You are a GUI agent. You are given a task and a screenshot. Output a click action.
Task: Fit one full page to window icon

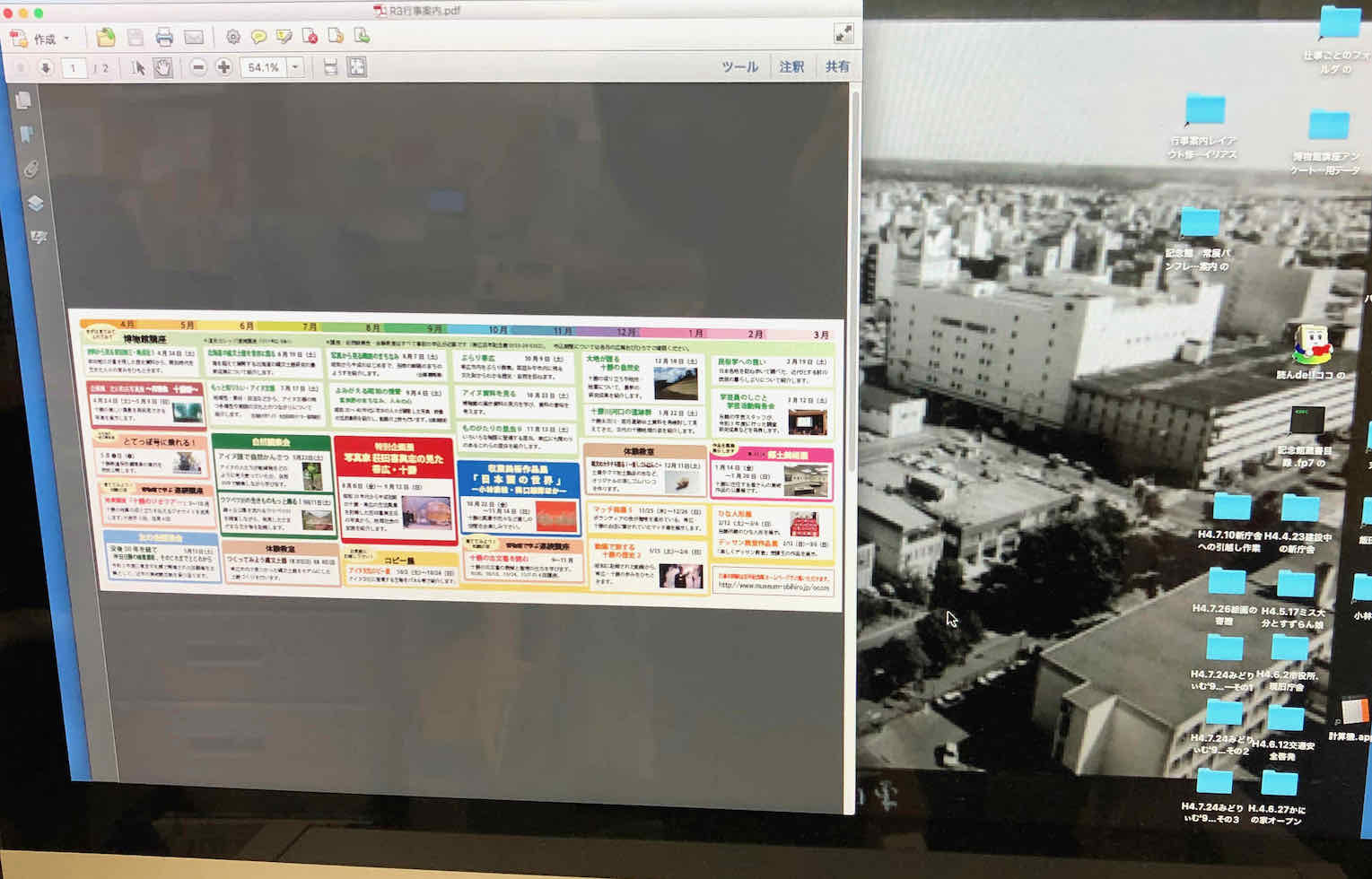click(357, 67)
